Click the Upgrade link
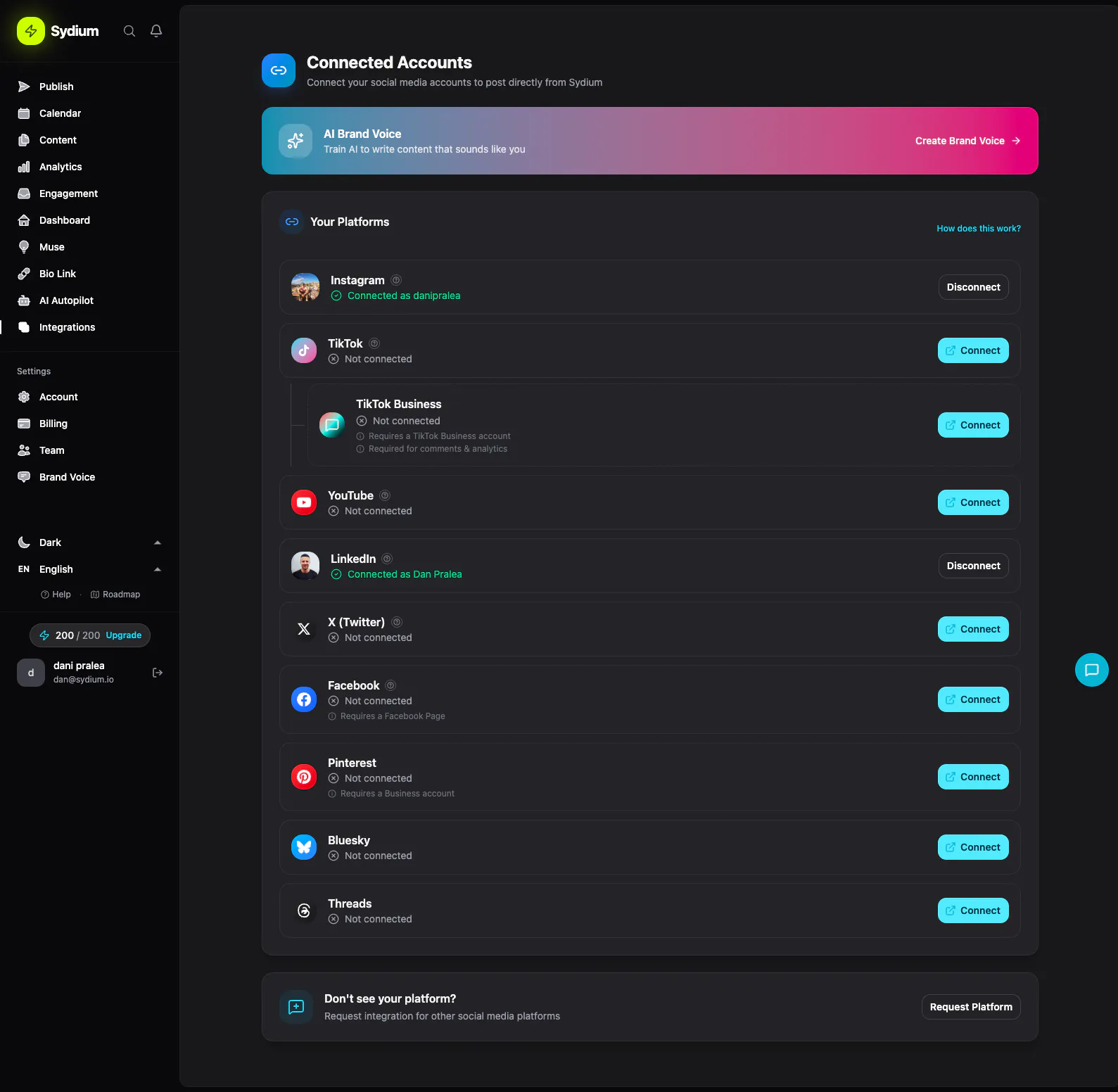The height and width of the screenshot is (1092, 1118). (124, 635)
